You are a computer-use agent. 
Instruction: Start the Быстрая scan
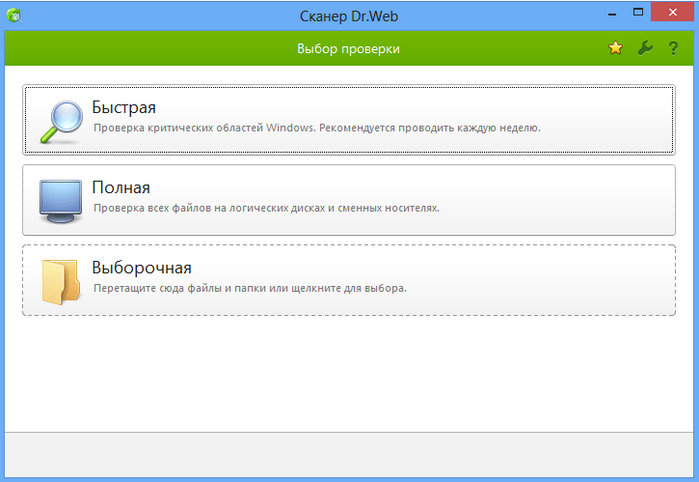[x=349, y=120]
